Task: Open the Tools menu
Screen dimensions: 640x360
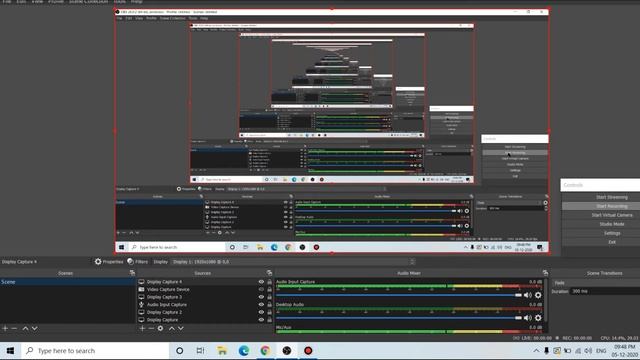Action: (120, 2)
